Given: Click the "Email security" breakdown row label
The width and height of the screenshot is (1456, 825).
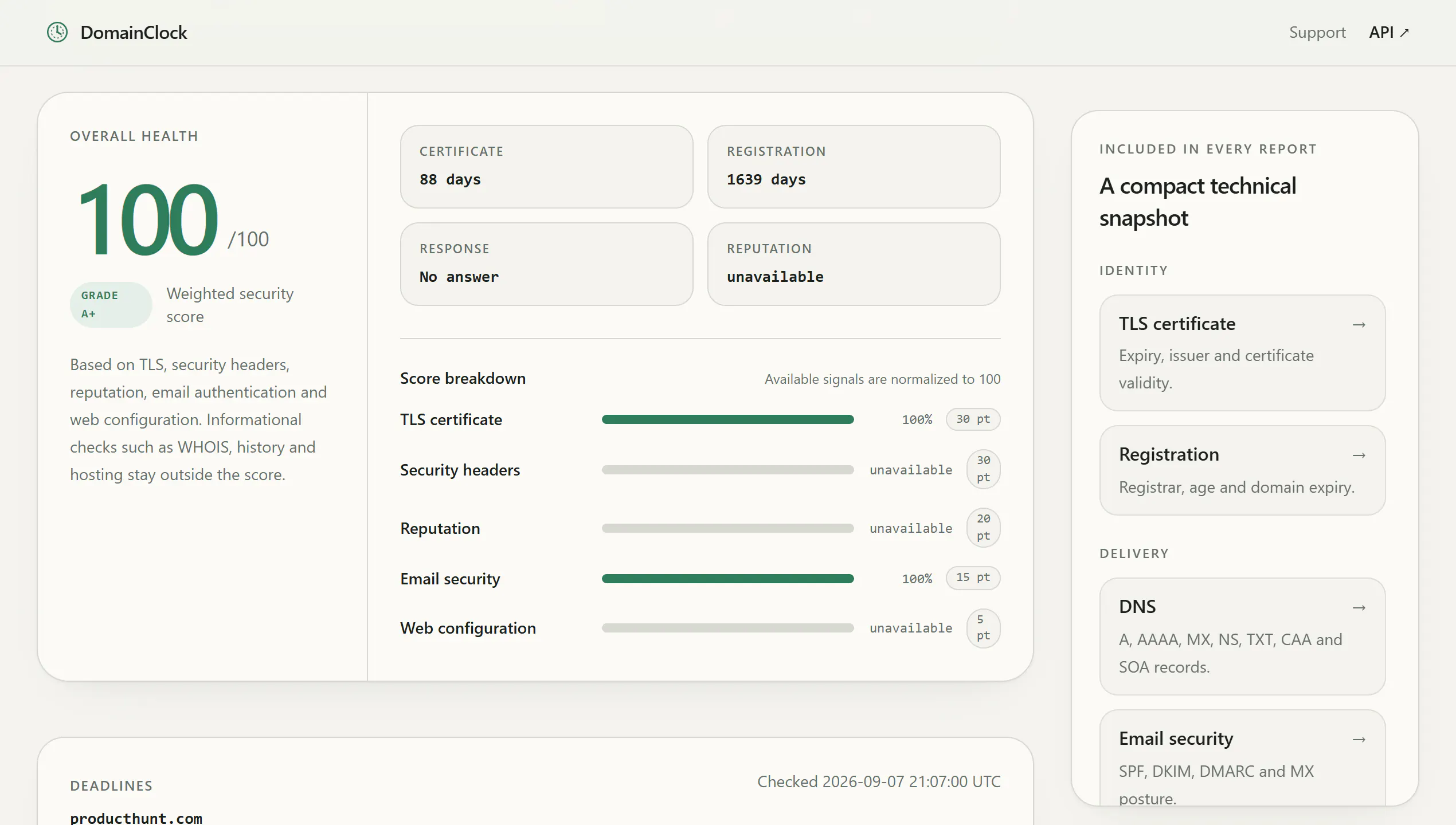Looking at the screenshot, I should point(450,579).
